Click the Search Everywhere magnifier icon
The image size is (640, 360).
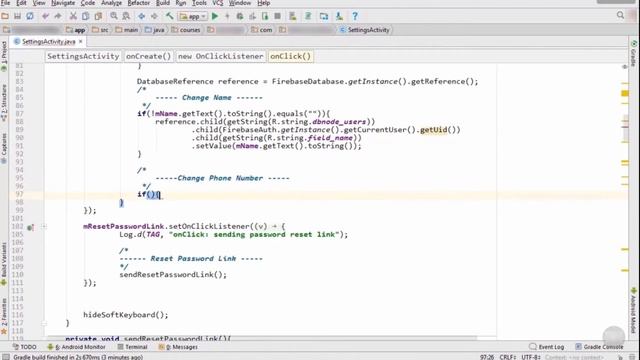(x=620, y=16)
